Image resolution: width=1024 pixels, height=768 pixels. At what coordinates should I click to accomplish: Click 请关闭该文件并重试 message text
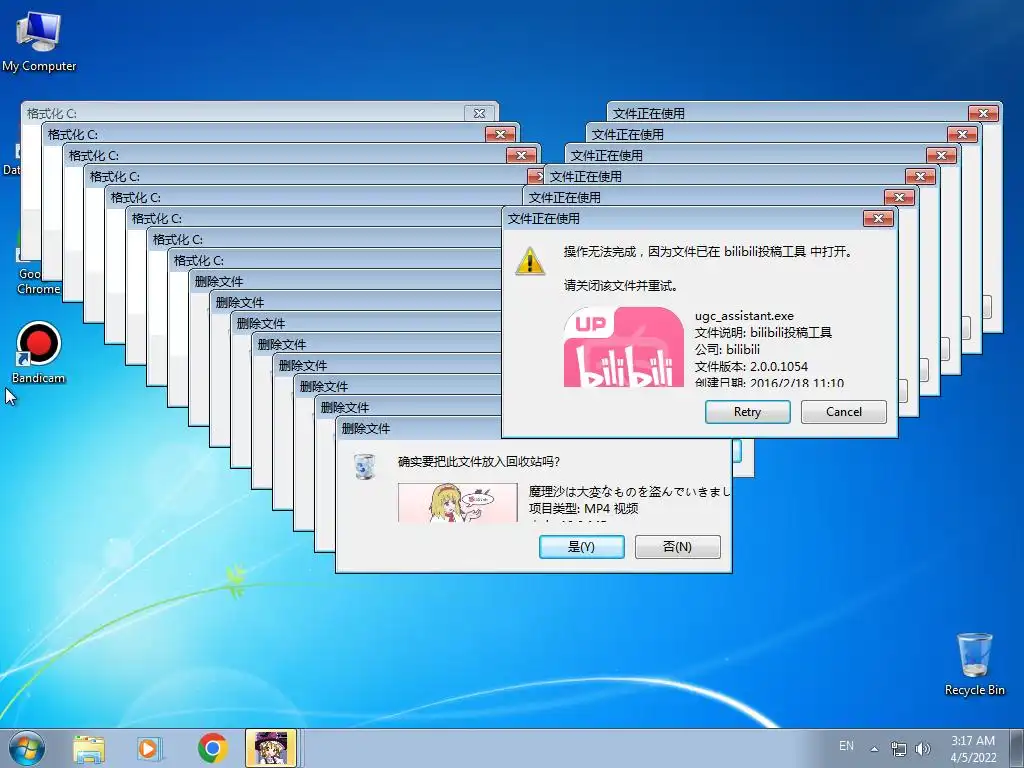point(620,285)
